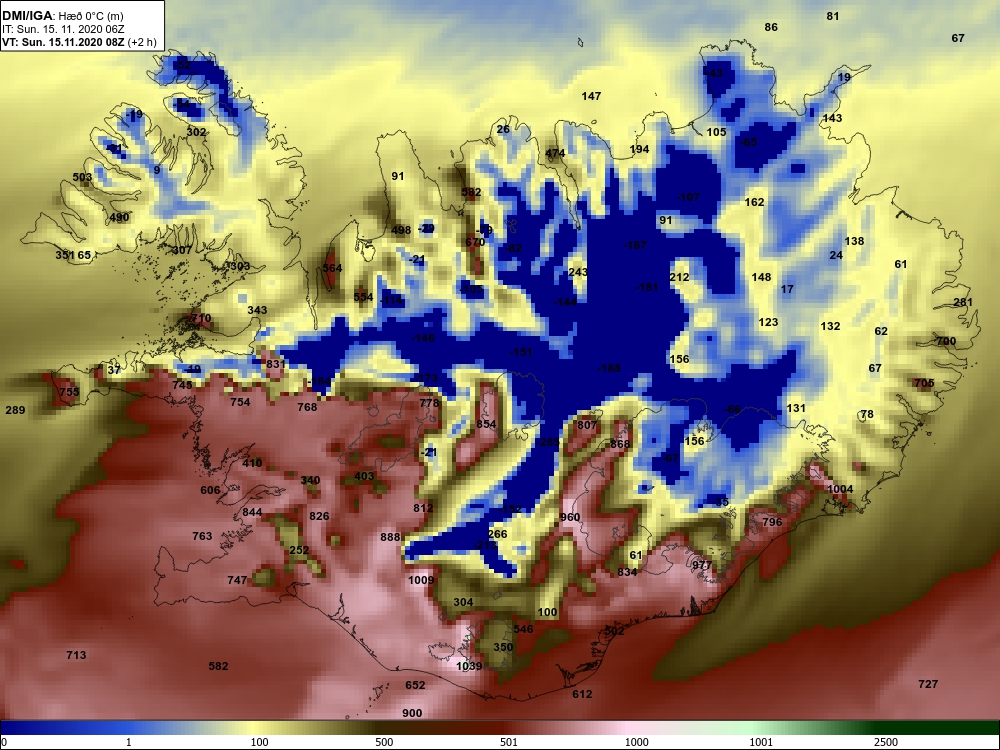Click the color scale label 1001
The width and height of the screenshot is (1000, 750).
coord(761,742)
